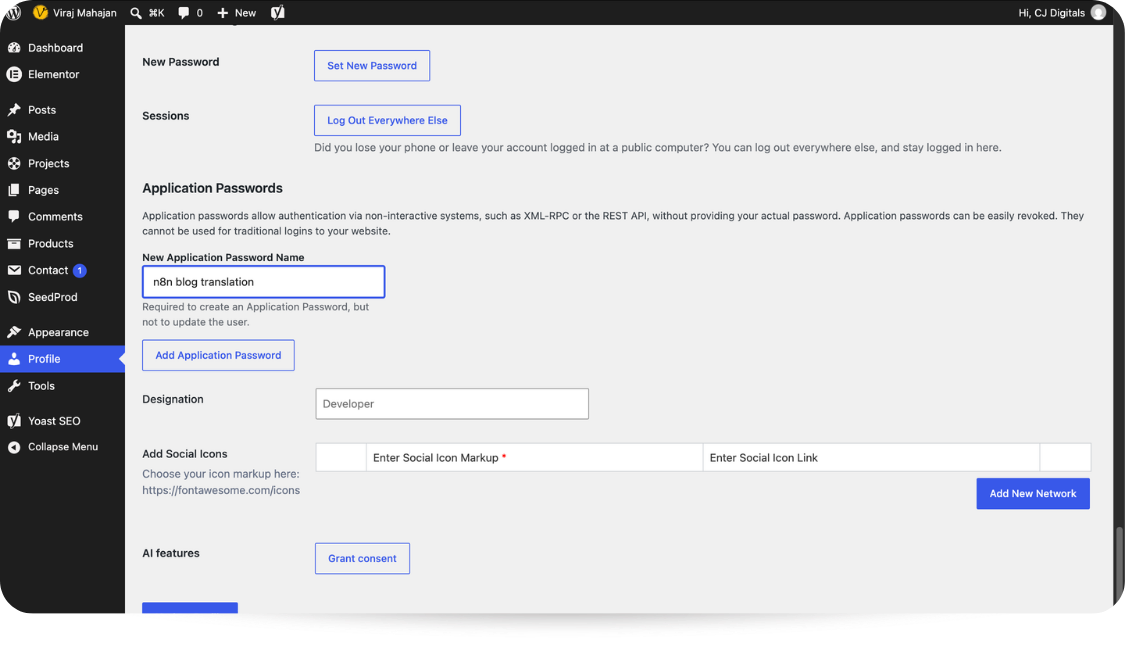Screen dimensions: 1125x648
Task: Click Set New Password button
Action: (x=372, y=65)
